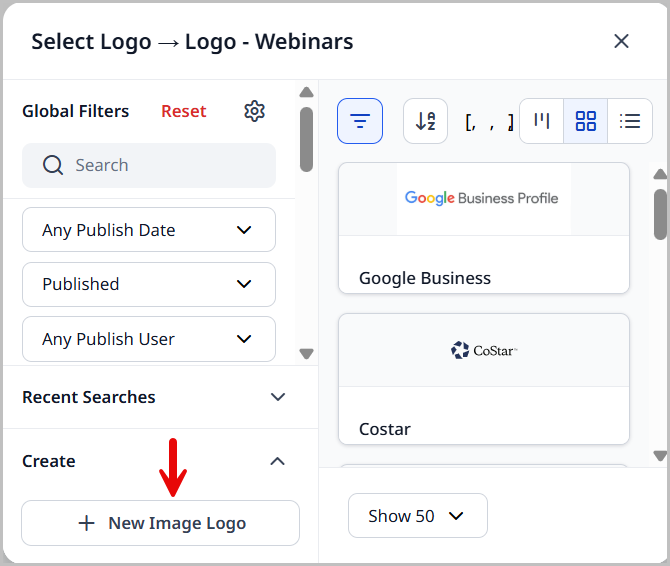Click the Google Business card title
670x566 pixels.
coord(425,278)
